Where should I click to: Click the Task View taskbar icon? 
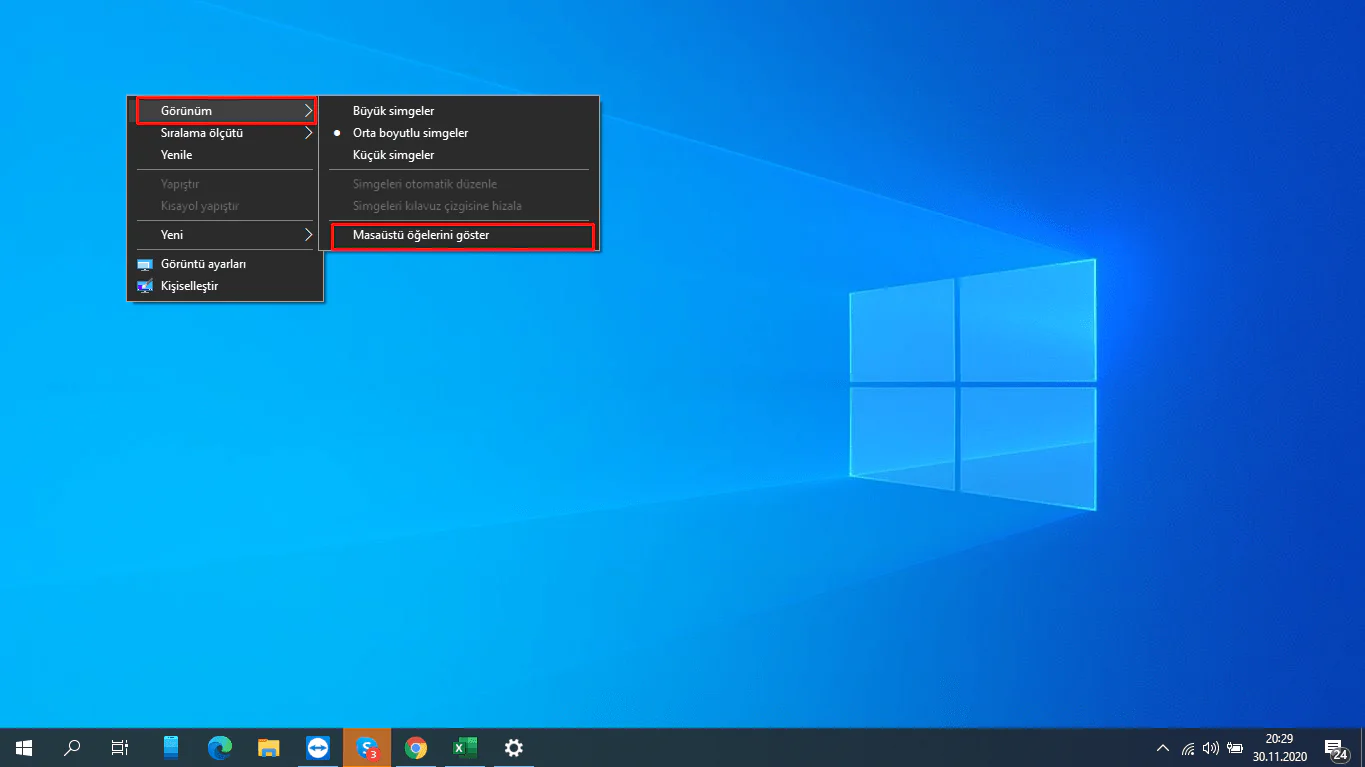119,747
